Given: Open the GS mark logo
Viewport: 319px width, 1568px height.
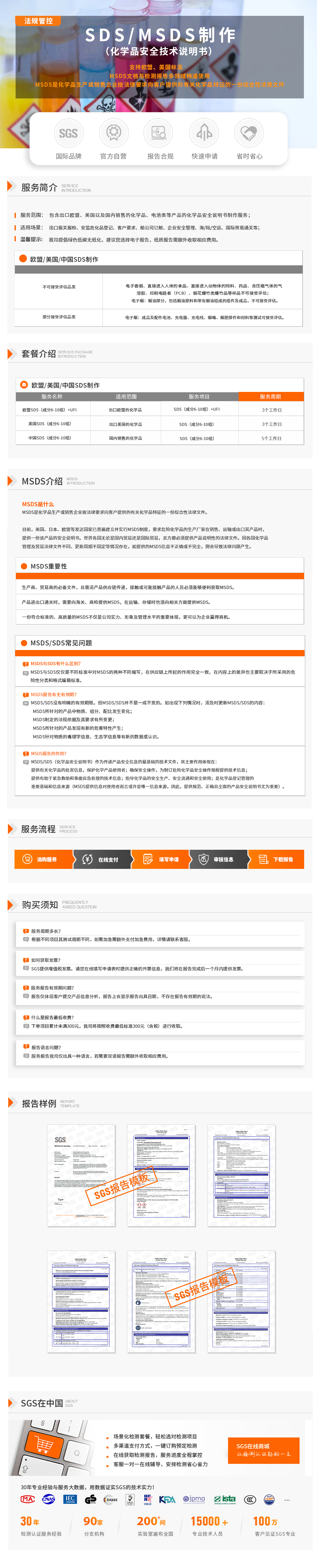Looking at the screenshot, I should (91, 1498).
